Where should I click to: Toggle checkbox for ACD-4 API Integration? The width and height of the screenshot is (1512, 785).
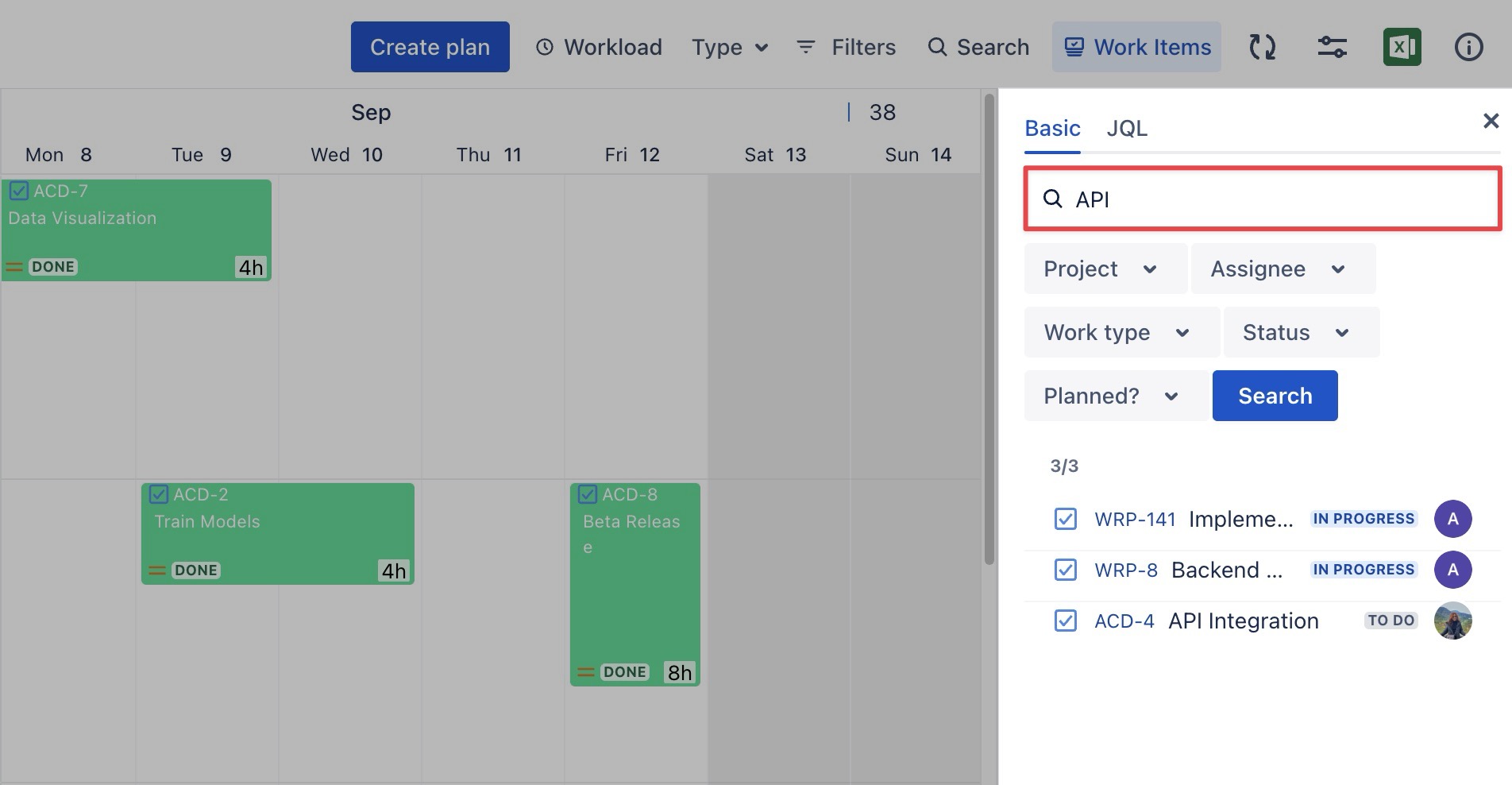point(1065,621)
